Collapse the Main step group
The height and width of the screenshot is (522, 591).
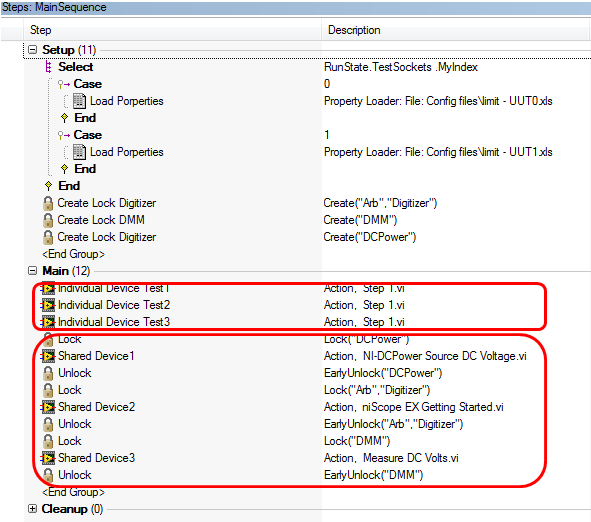[x=33, y=271]
